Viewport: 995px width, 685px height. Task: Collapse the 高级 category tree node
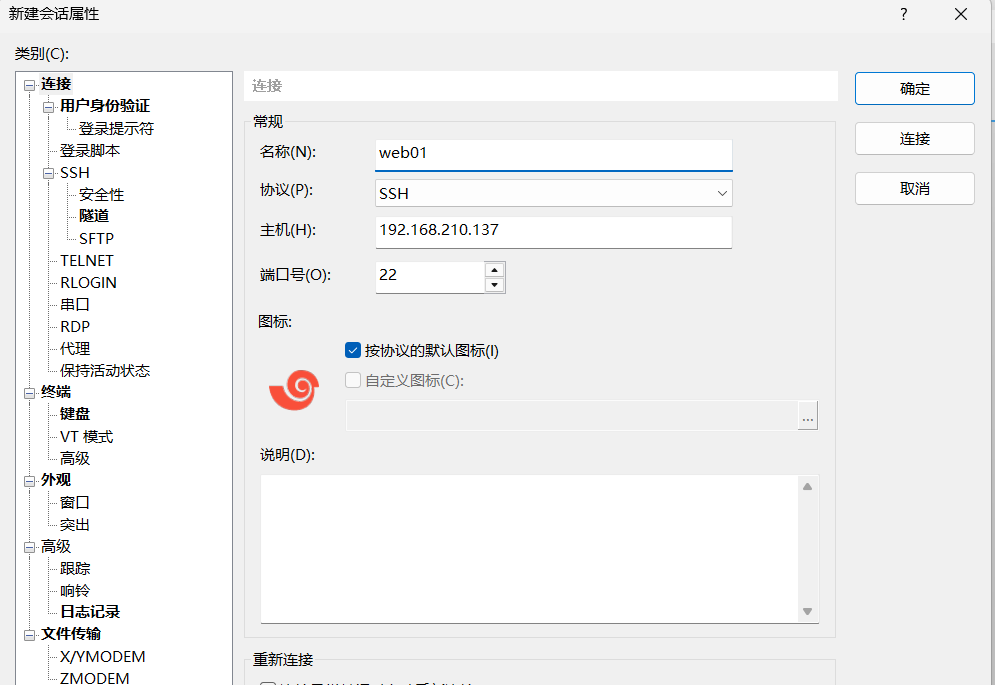click(29, 547)
